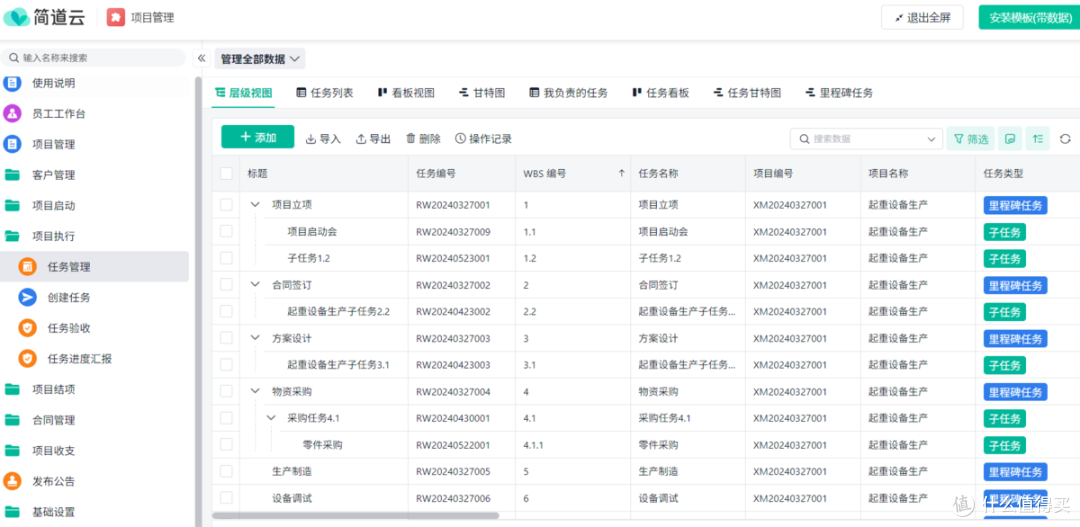
Task: Check the 方案设计 row checkbox
Action: click(x=226, y=338)
